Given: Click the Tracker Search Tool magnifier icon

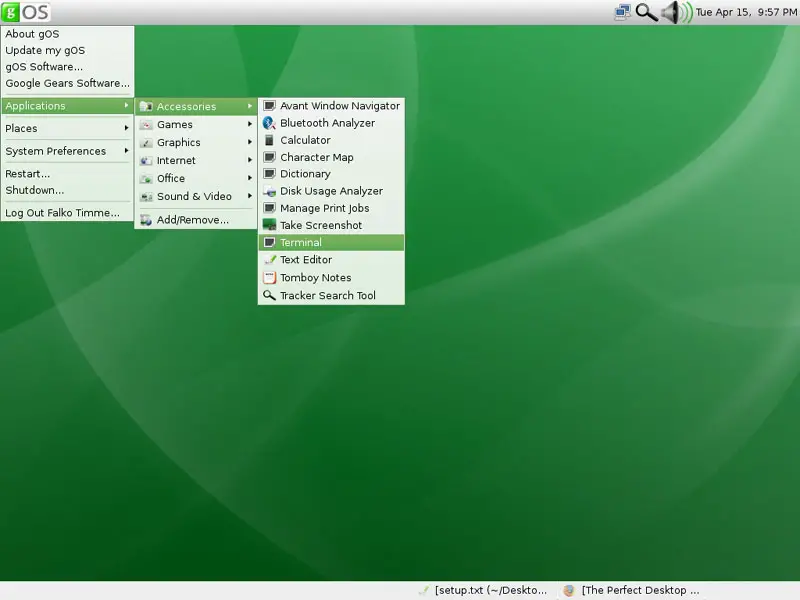Looking at the screenshot, I should click(269, 295).
